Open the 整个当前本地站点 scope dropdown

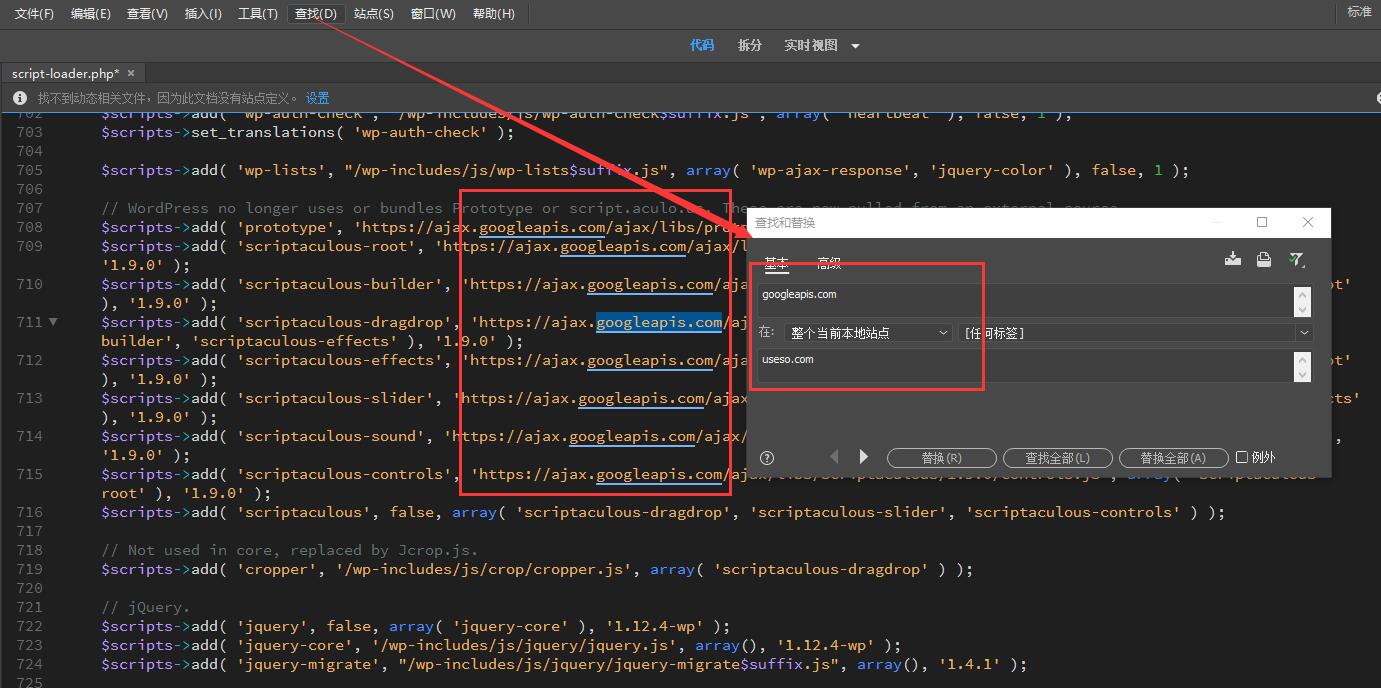[868, 333]
